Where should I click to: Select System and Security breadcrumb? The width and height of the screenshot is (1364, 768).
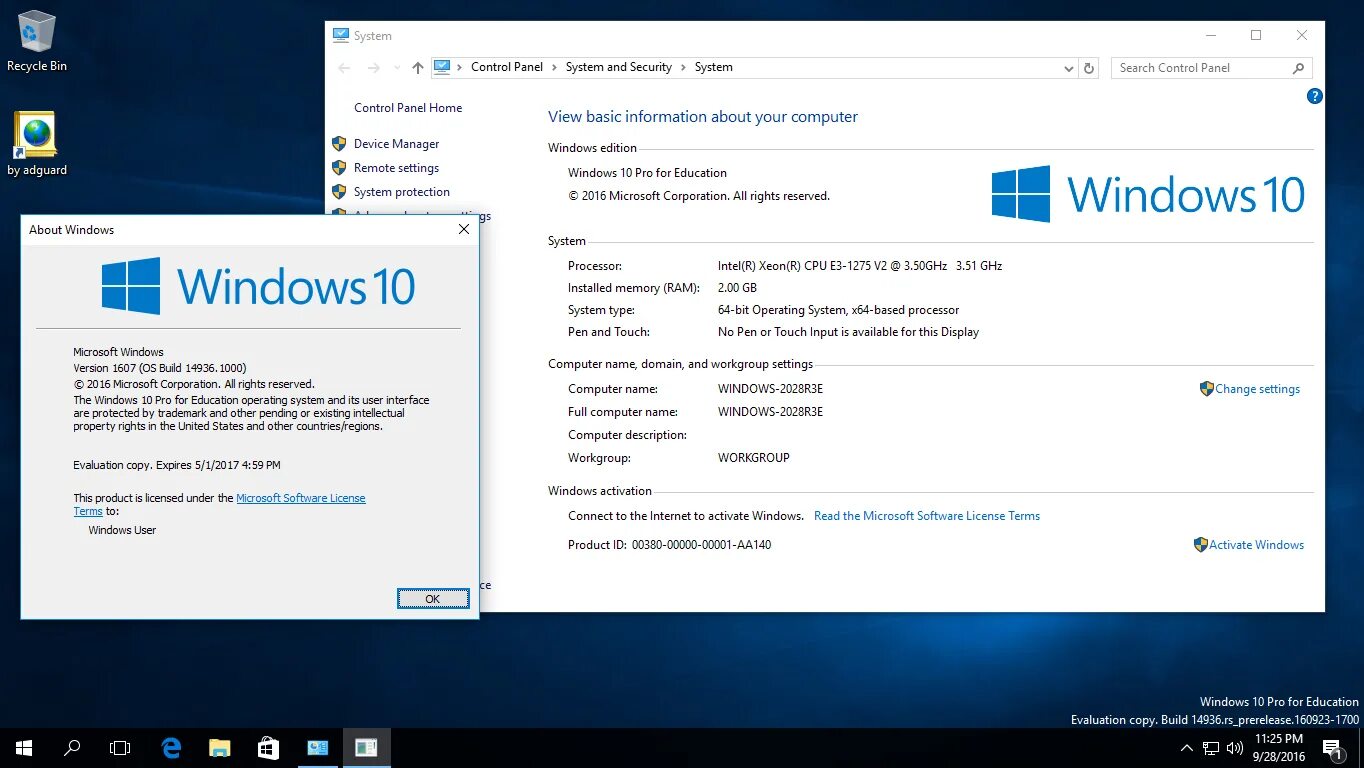(618, 67)
